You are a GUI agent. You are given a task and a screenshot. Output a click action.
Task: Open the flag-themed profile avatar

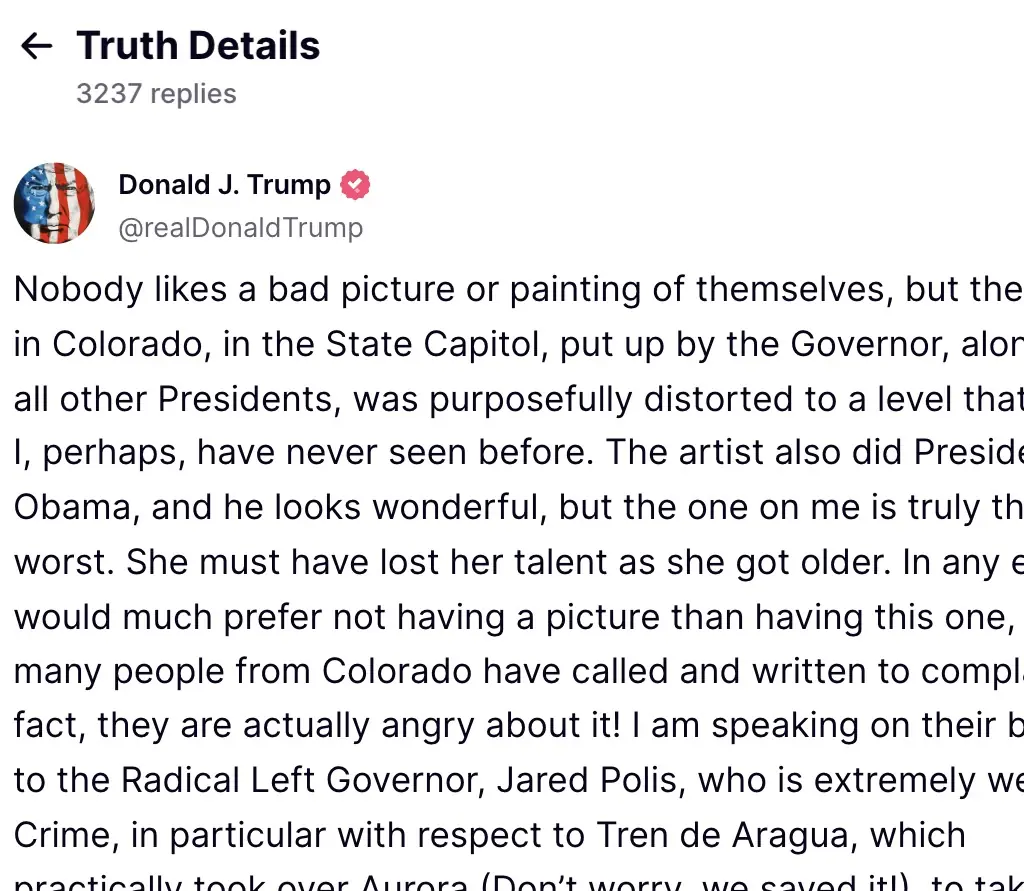55,203
